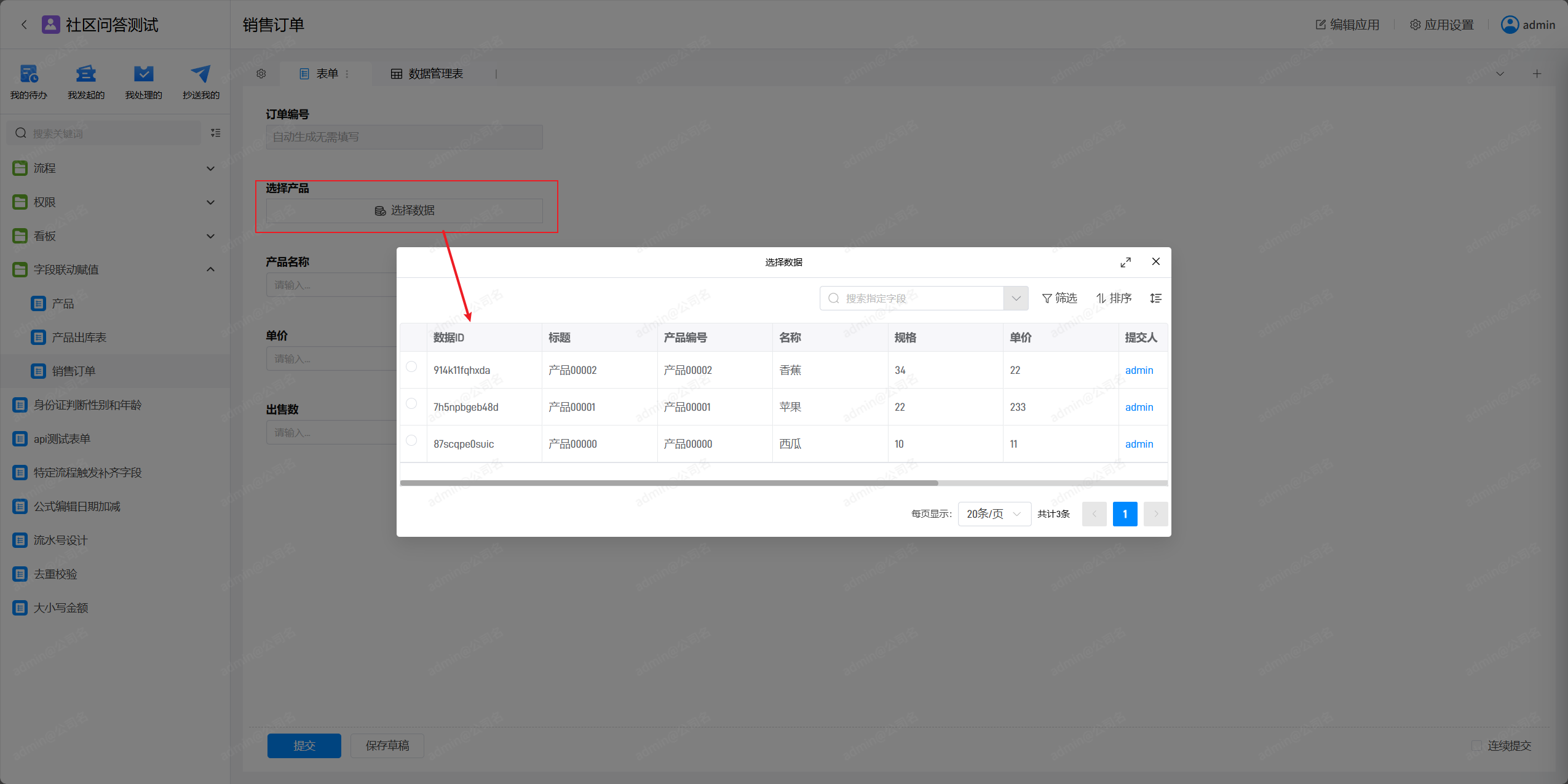1568x784 pixels.
Task: Open the 我处理的 icon
Action: [143, 74]
